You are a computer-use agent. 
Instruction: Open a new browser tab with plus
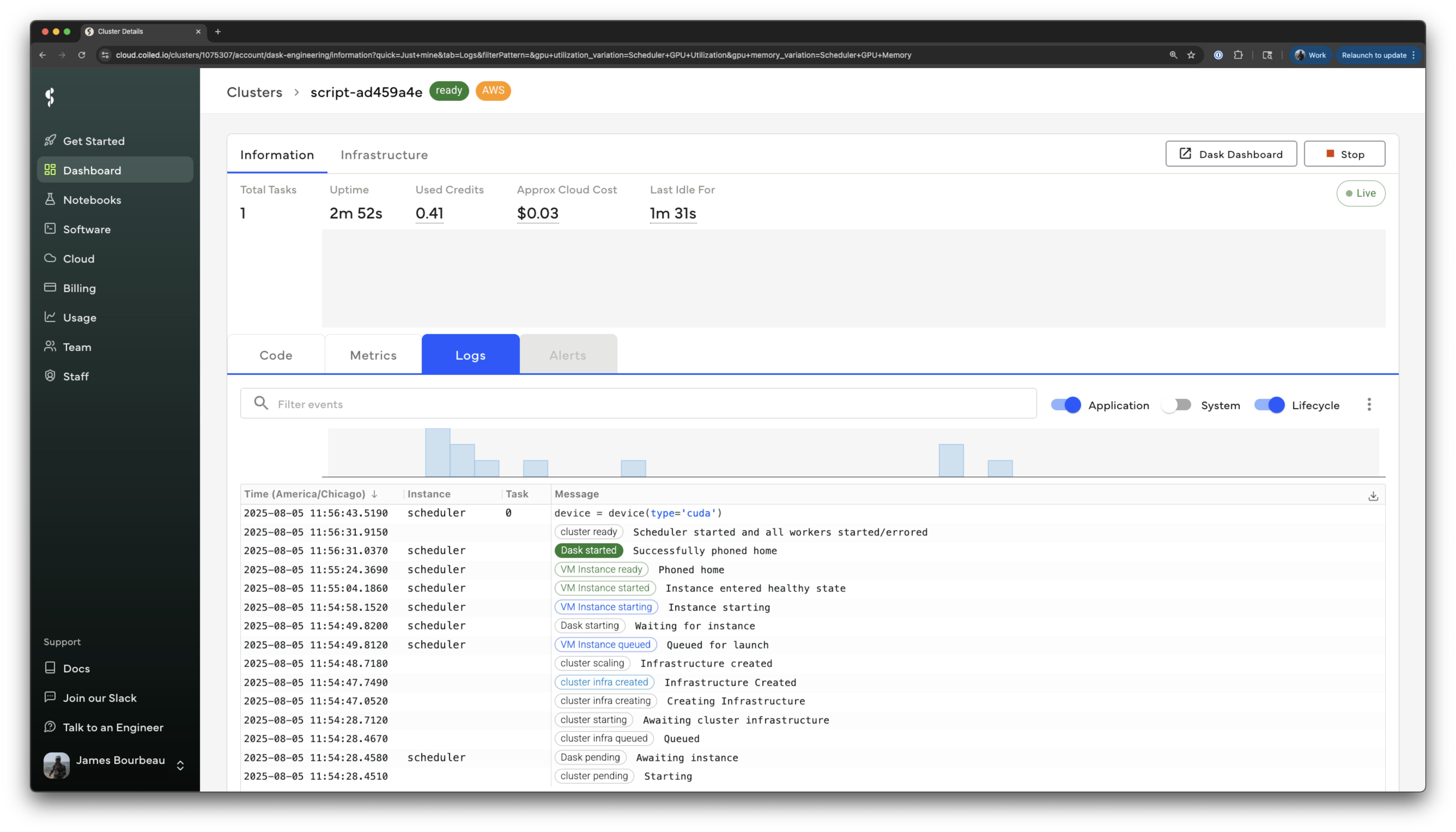218,31
